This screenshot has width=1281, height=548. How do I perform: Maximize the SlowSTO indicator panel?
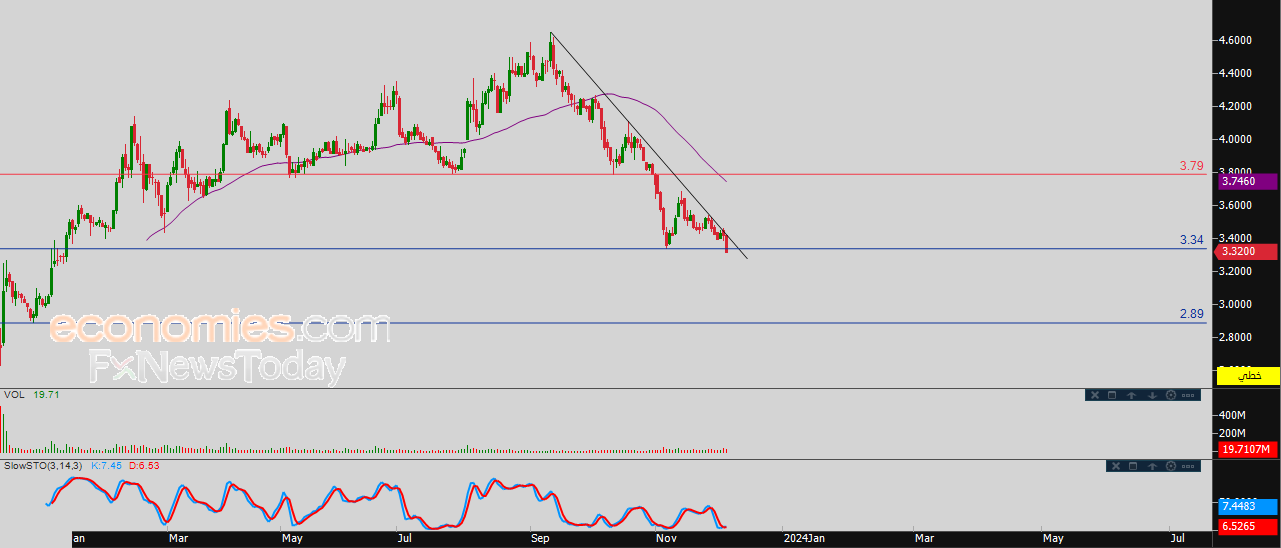pyautogui.click(x=1133, y=466)
